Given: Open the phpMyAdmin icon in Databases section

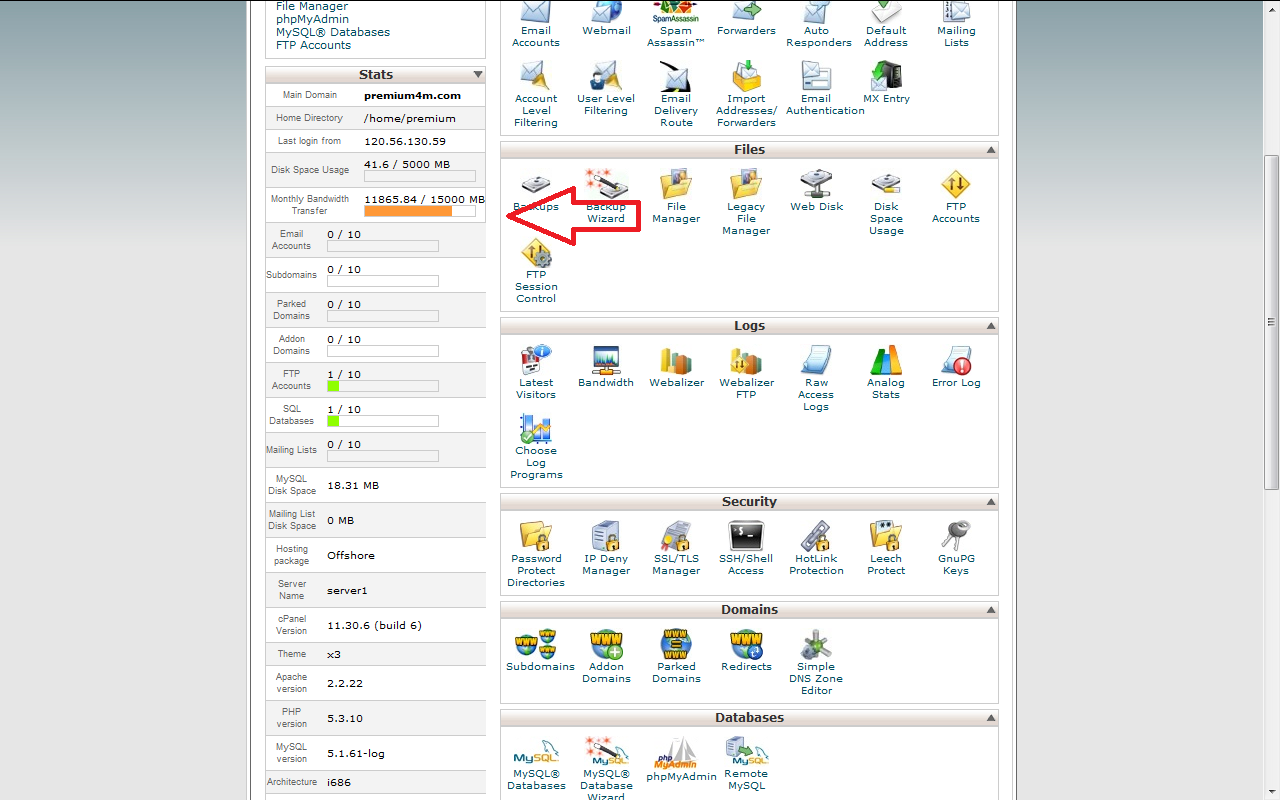Looking at the screenshot, I should click(676, 752).
